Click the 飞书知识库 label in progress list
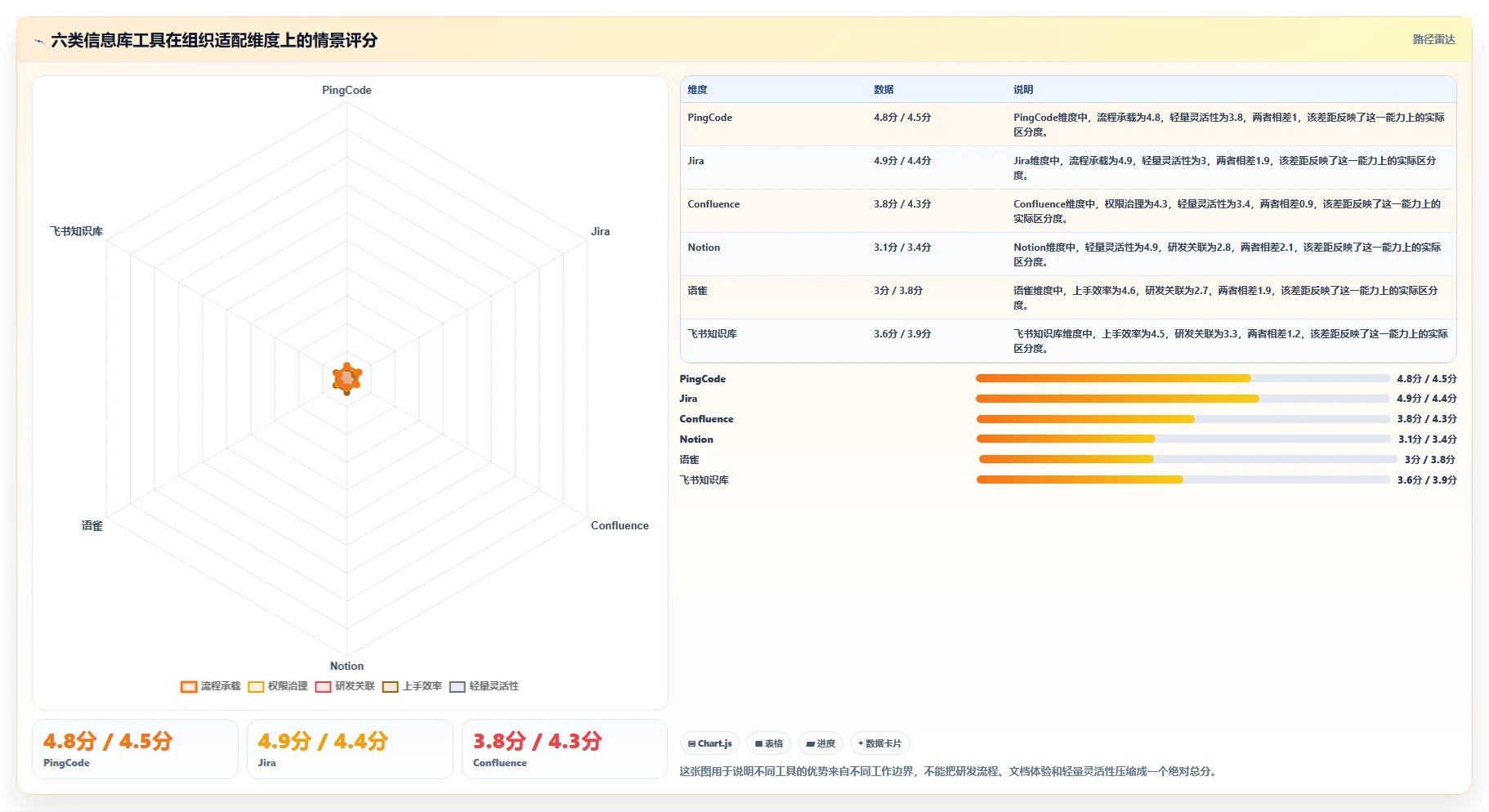The width and height of the screenshot is (1489, 812). coord(704,480)
